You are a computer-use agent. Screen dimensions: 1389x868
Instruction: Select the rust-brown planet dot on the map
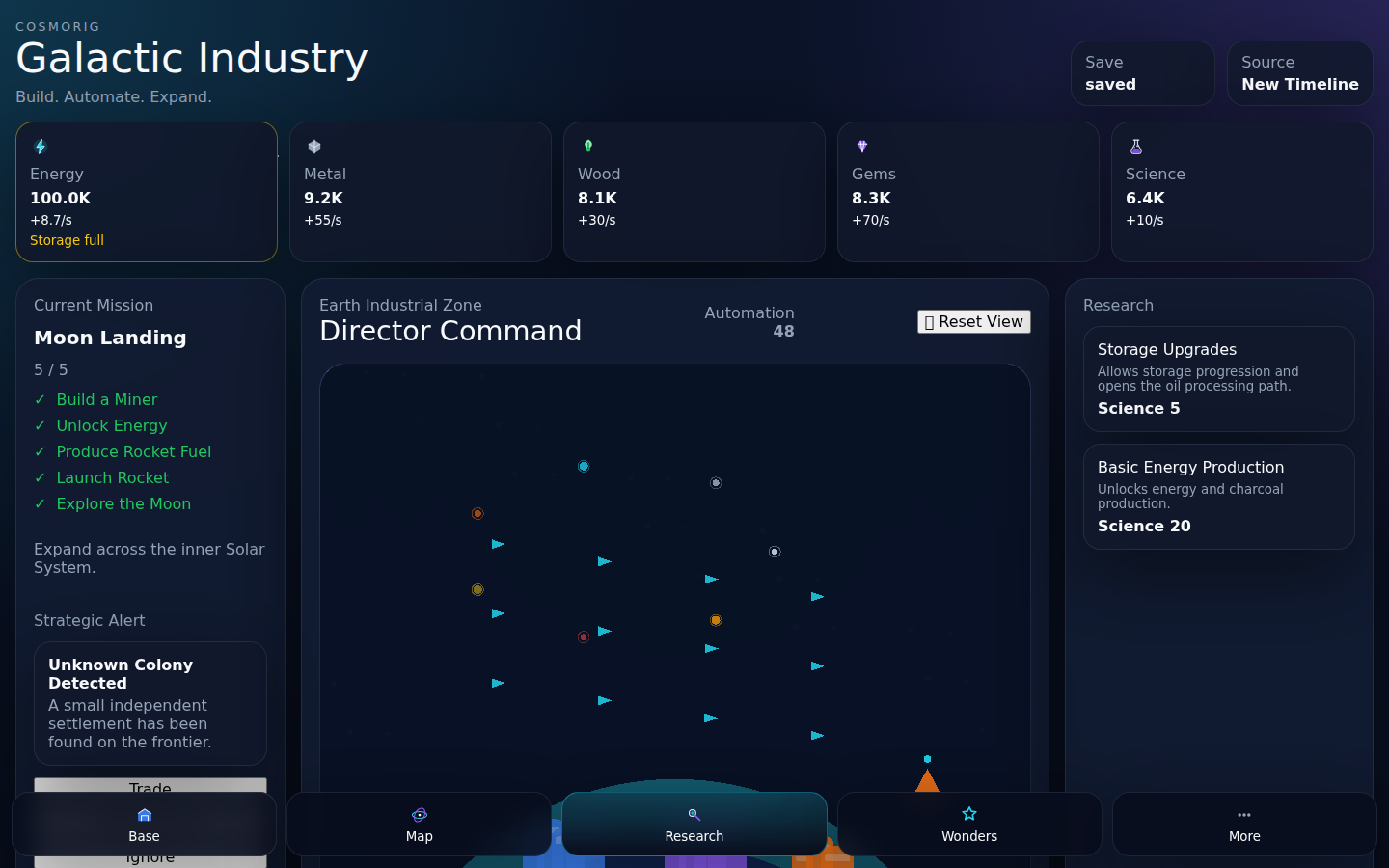(477, 514)
